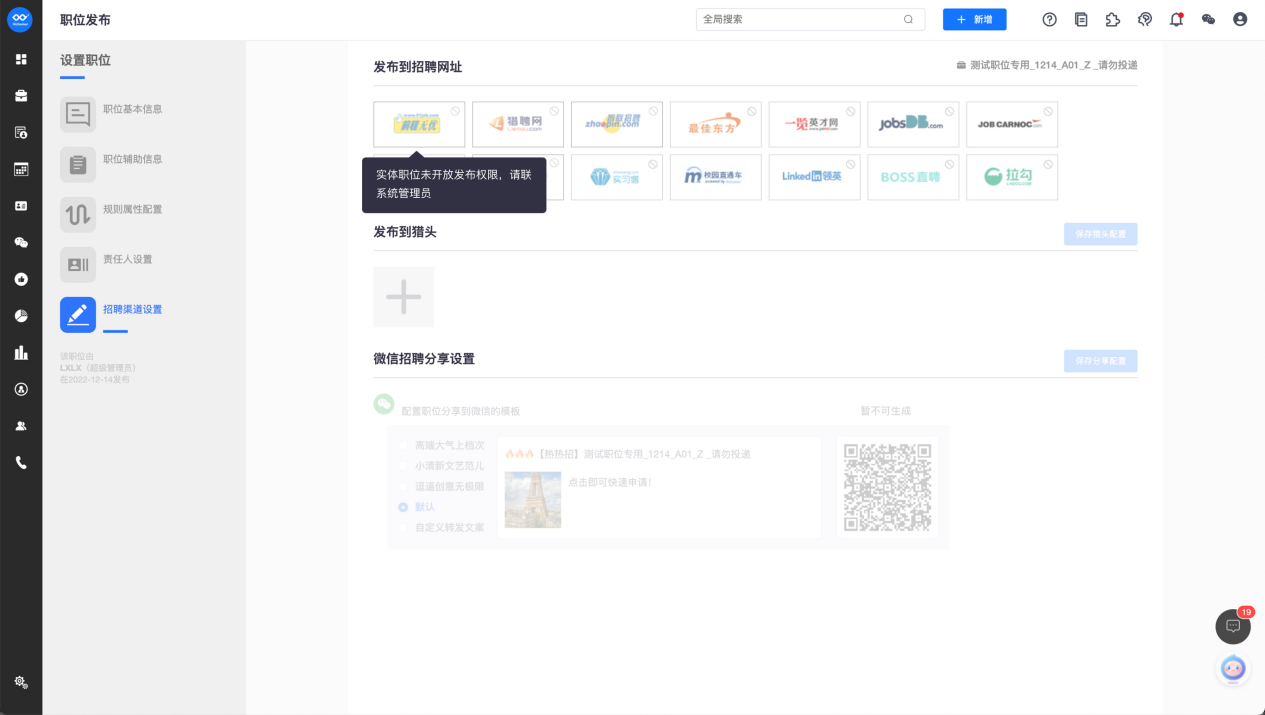The height and width of the screenshot is (715, 1265).
Task: Click the job name 测试职位专用_1214_A01_Z at top right
Action: pos(1054,65)
